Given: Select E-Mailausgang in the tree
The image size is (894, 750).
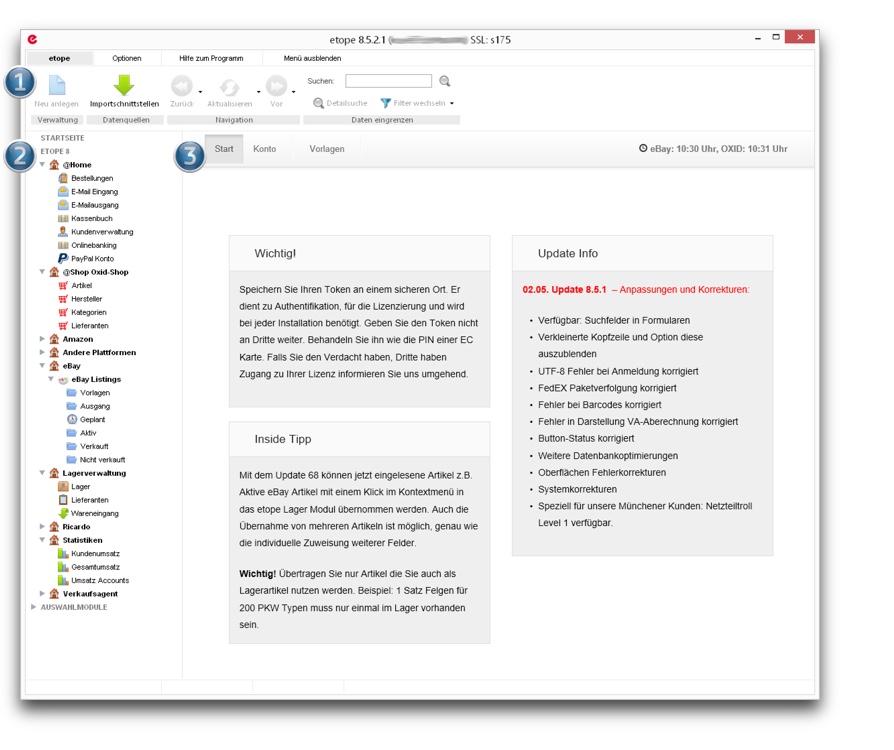Looking at the screenshot, I should click(95, 205).
